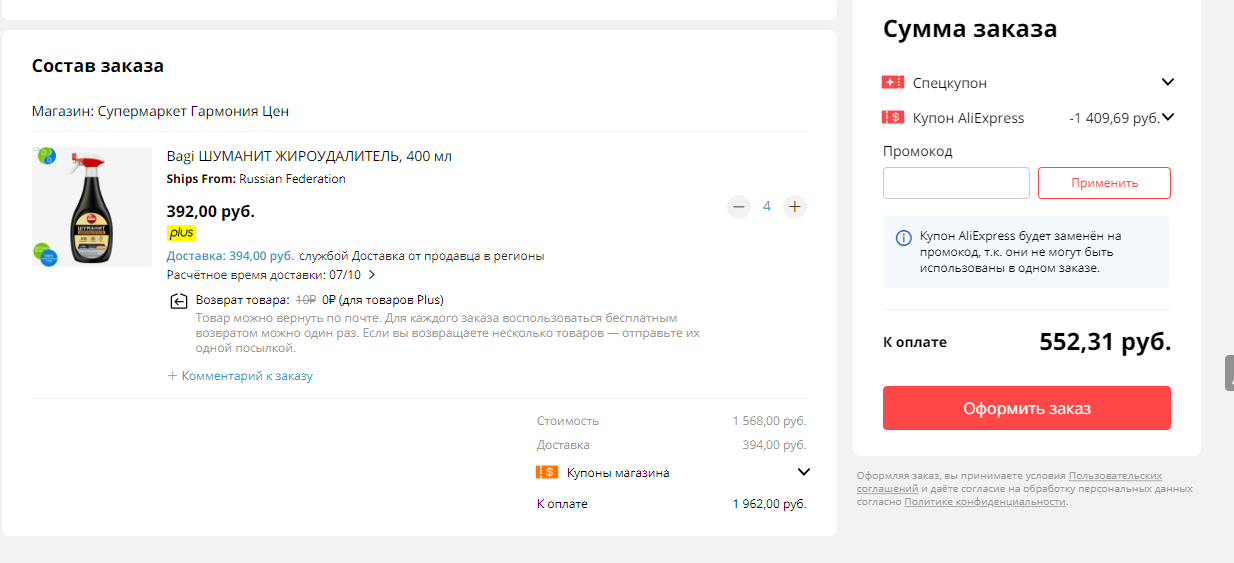Click the Промокод input field
The height and width of the screenshot is (563, 1234).
(956, 183)
